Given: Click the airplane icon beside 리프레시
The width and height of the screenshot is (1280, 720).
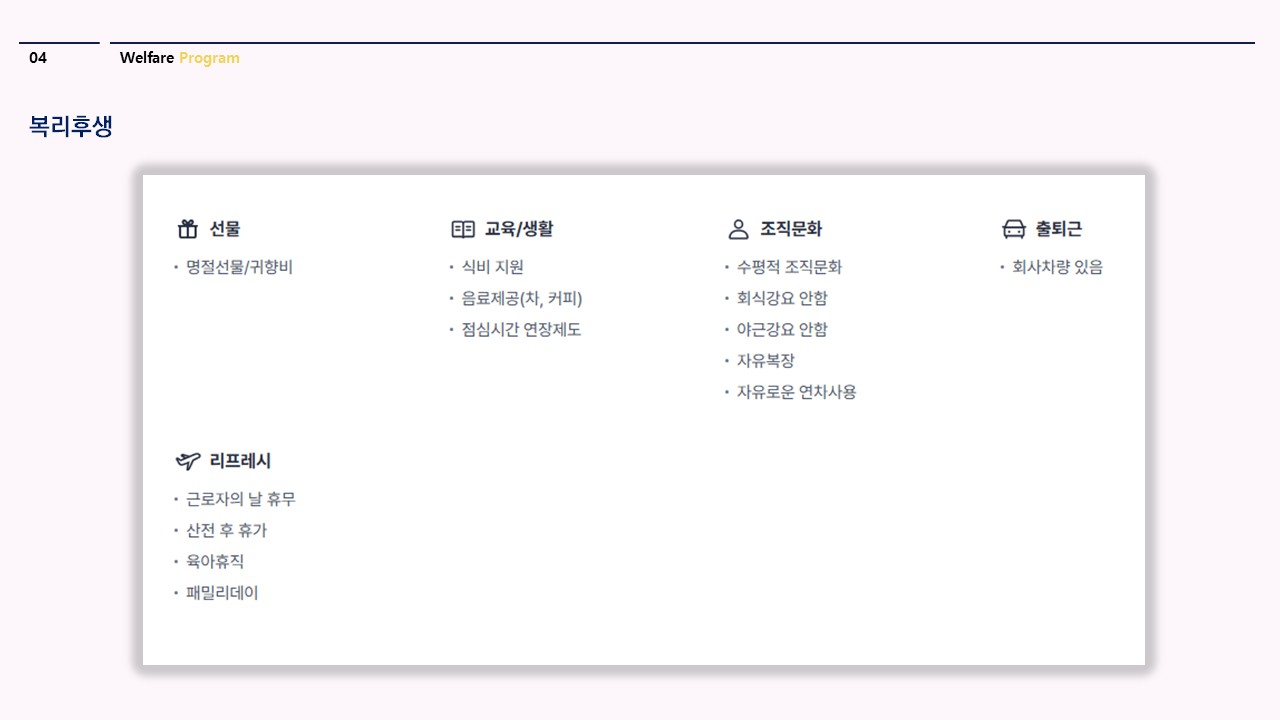Looking at the screenshot, I should (187, 461).
